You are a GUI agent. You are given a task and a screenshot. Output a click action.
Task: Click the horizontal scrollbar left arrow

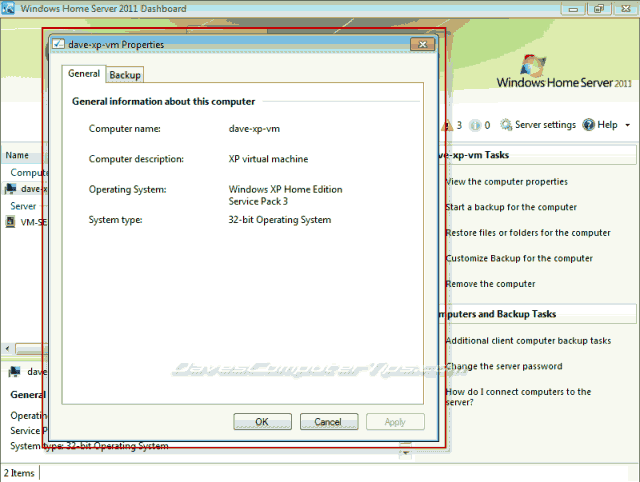[x=8, y=349]
